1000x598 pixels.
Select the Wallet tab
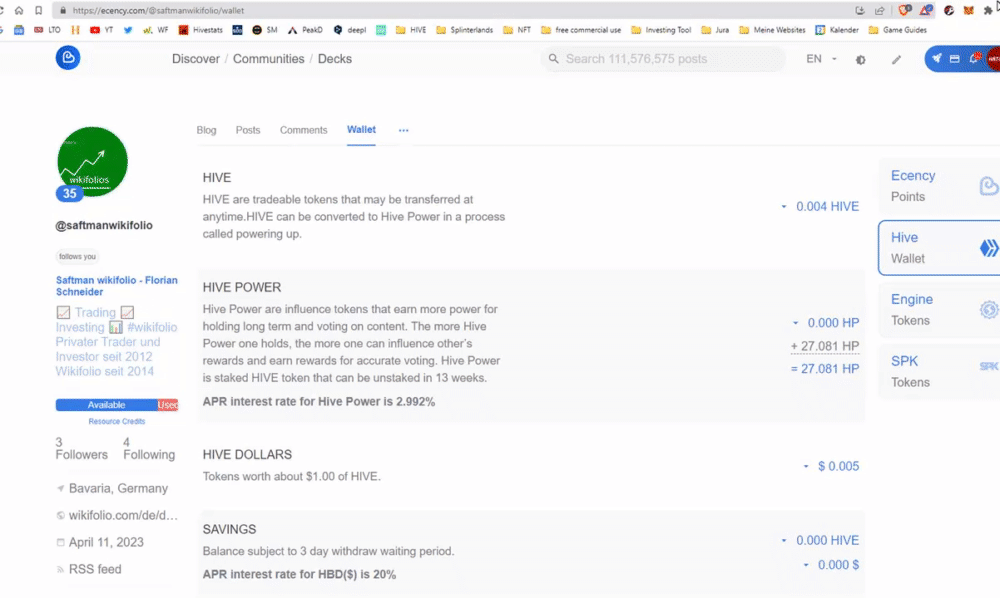click(x=361, y=129)
